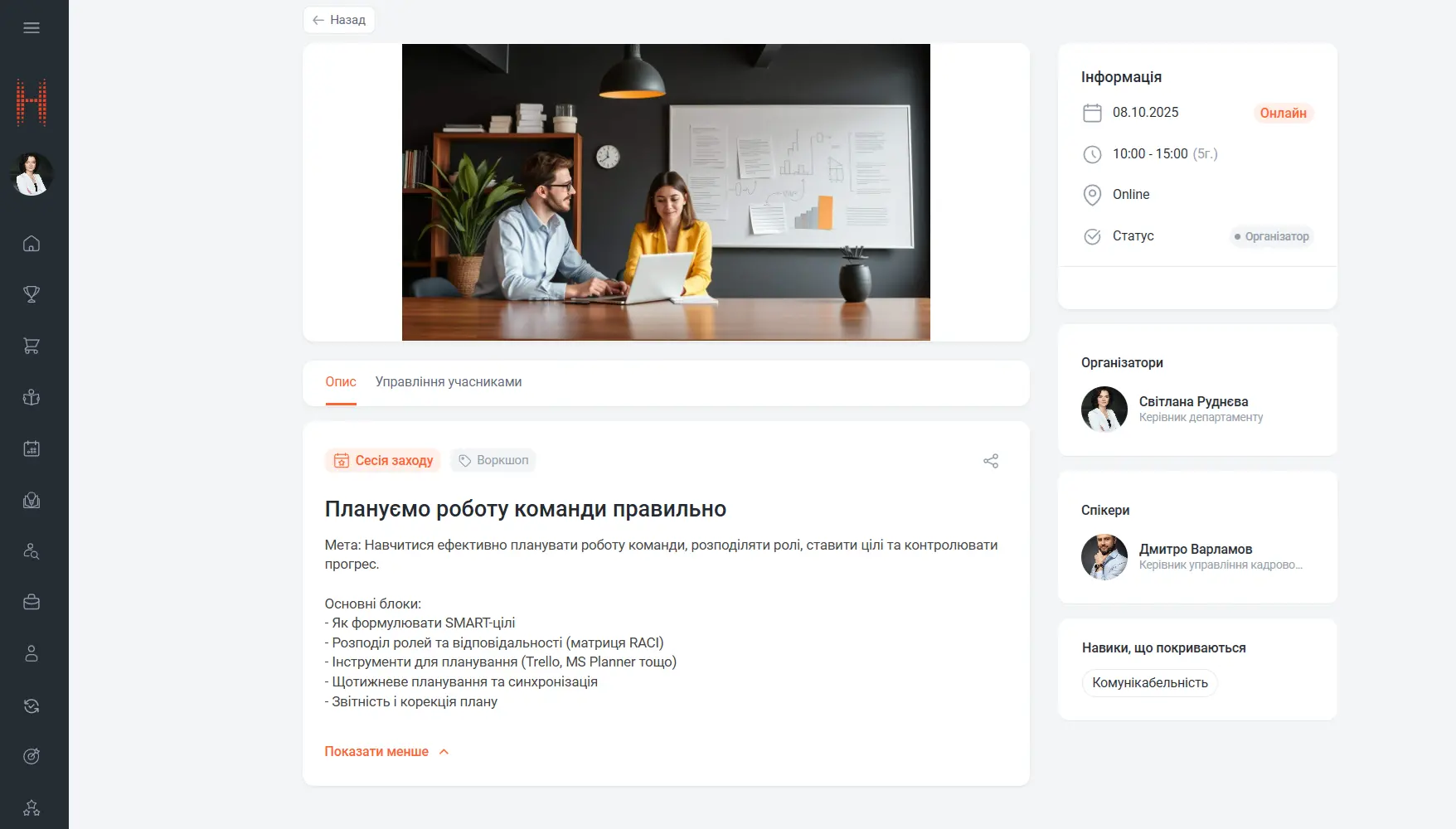Click the Воркшоп tag
Image resolution: width=1456 pixels, height=829 pixels.
493,461
